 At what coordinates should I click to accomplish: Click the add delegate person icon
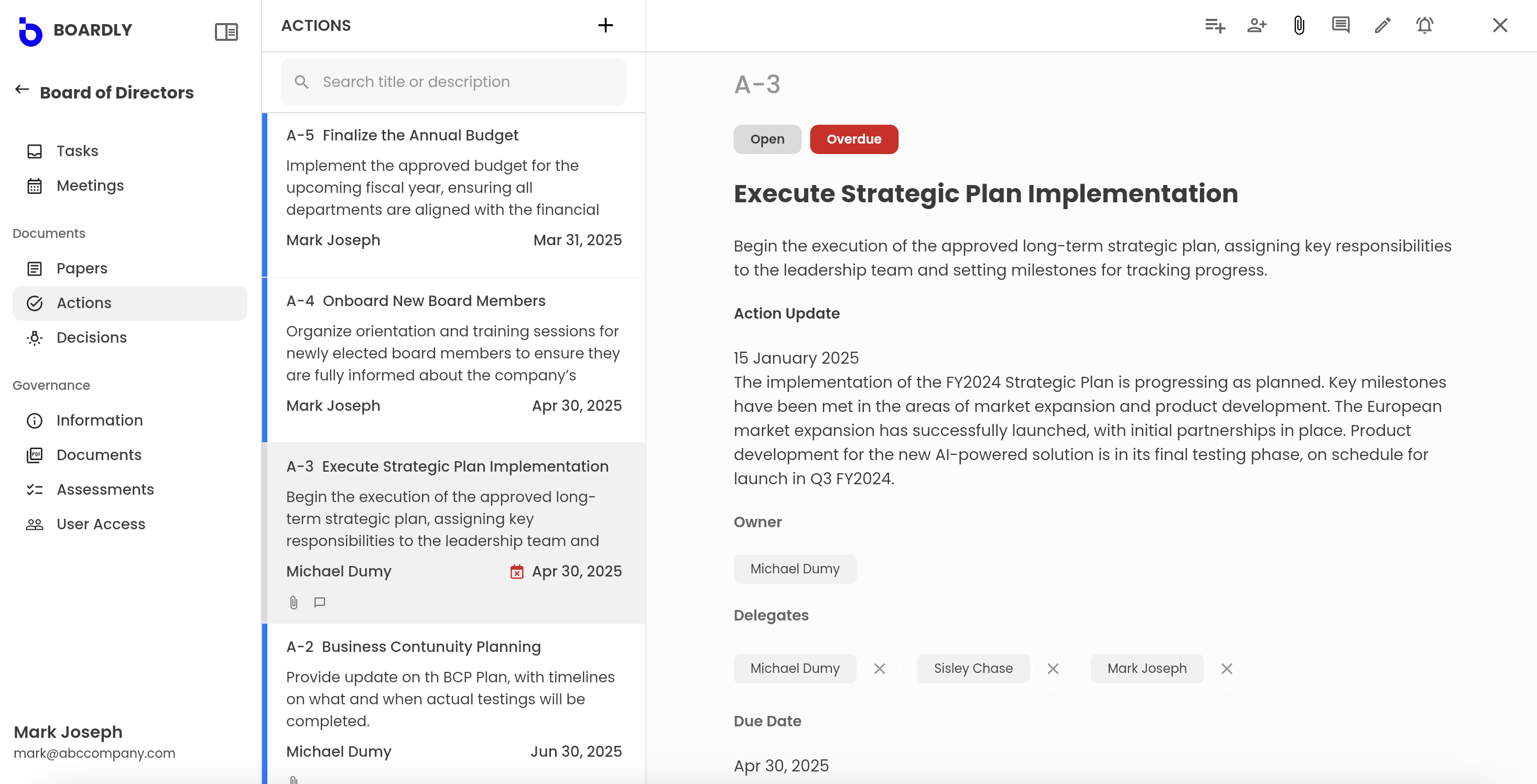click(x=1257, y=25)
